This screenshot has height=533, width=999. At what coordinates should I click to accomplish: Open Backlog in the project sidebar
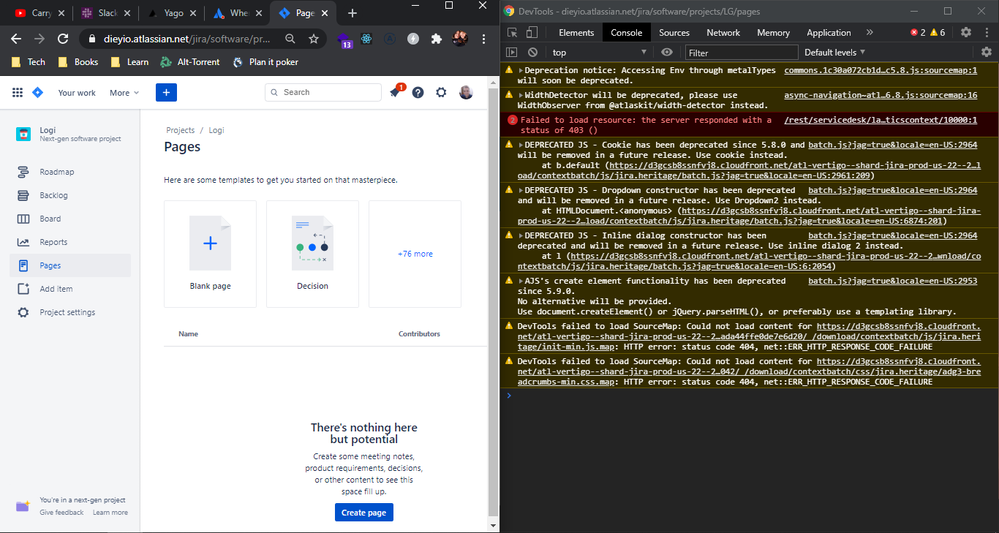70,195
